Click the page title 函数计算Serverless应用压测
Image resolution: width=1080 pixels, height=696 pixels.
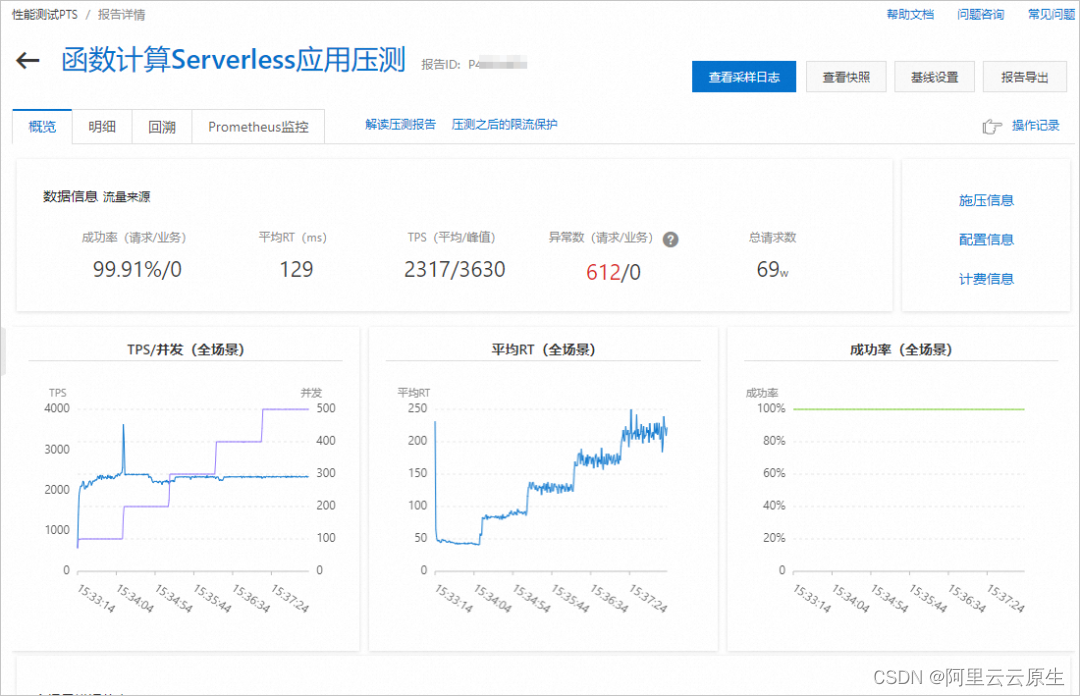(x=233, y=60)
